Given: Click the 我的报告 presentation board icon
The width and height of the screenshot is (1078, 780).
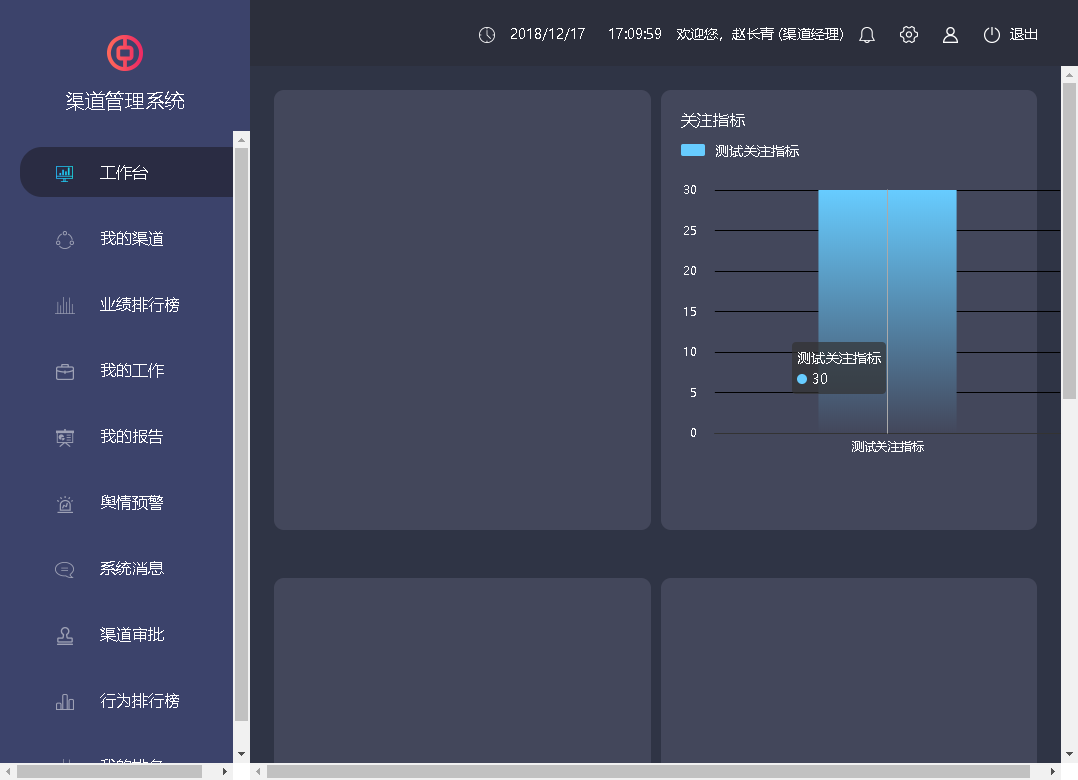Looking at the screenshot, I should (65, 437).
